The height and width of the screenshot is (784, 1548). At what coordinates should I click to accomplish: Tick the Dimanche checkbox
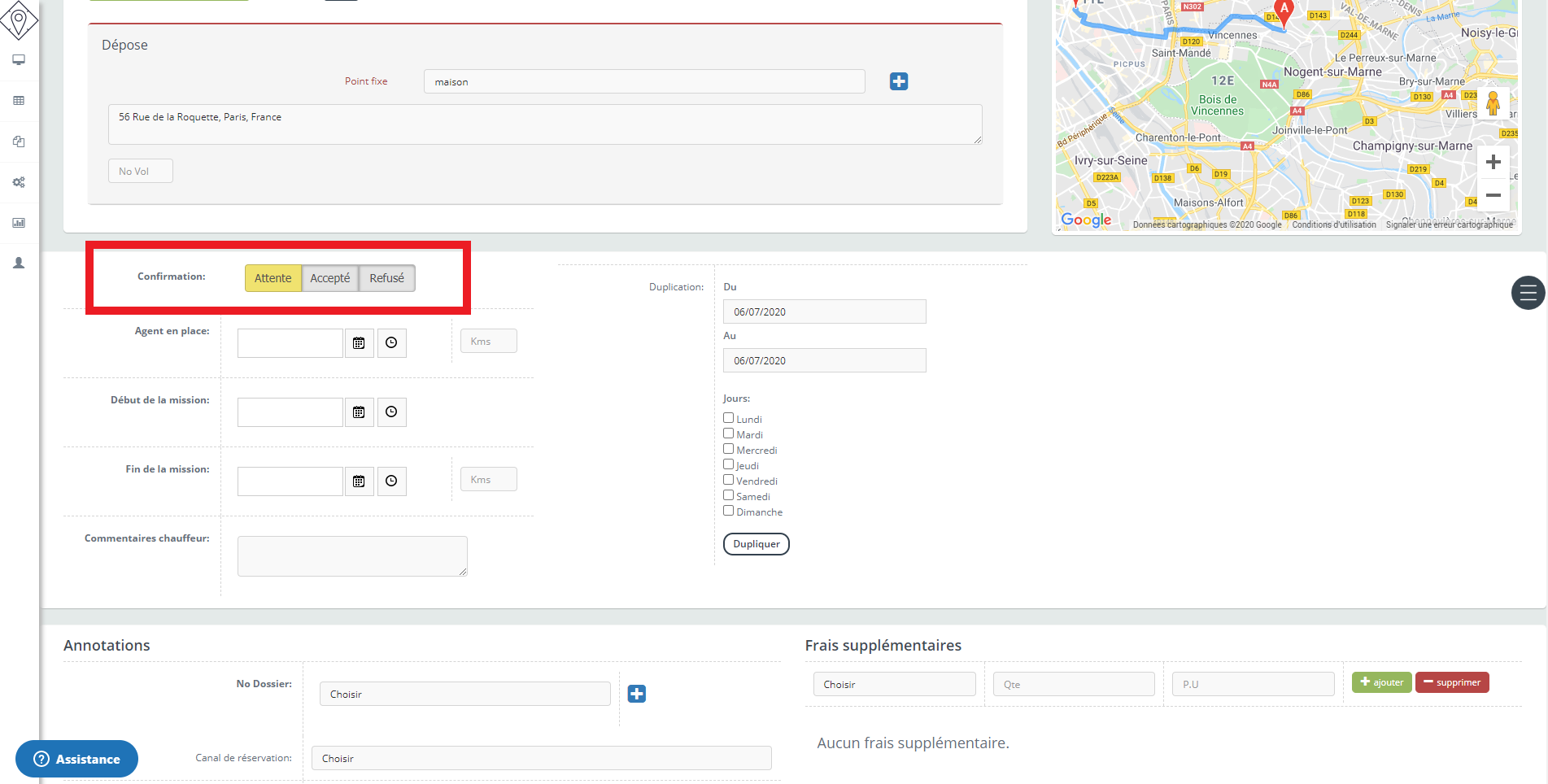tap(729, 511)
